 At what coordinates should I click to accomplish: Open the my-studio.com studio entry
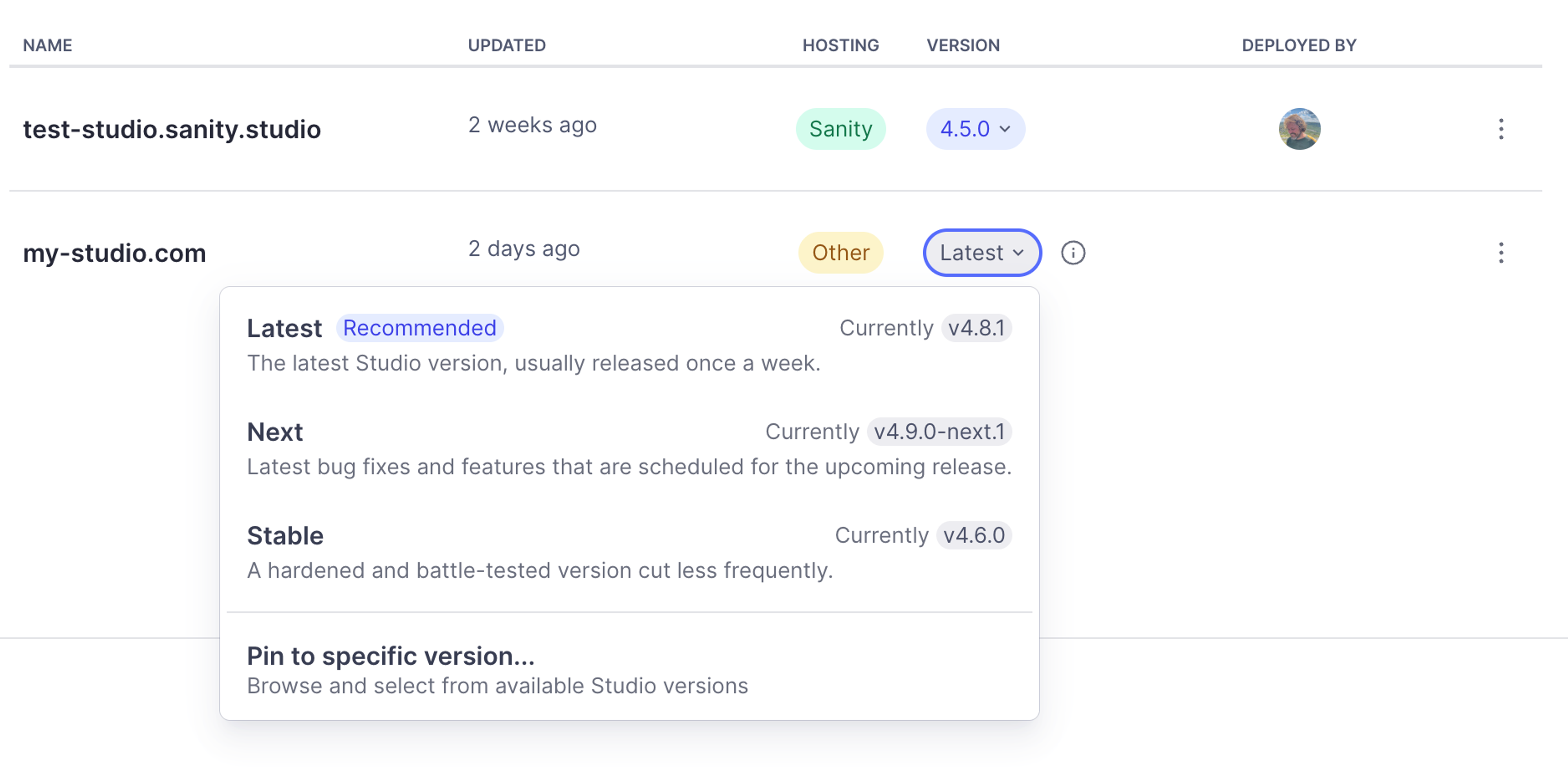click(114, 253)
